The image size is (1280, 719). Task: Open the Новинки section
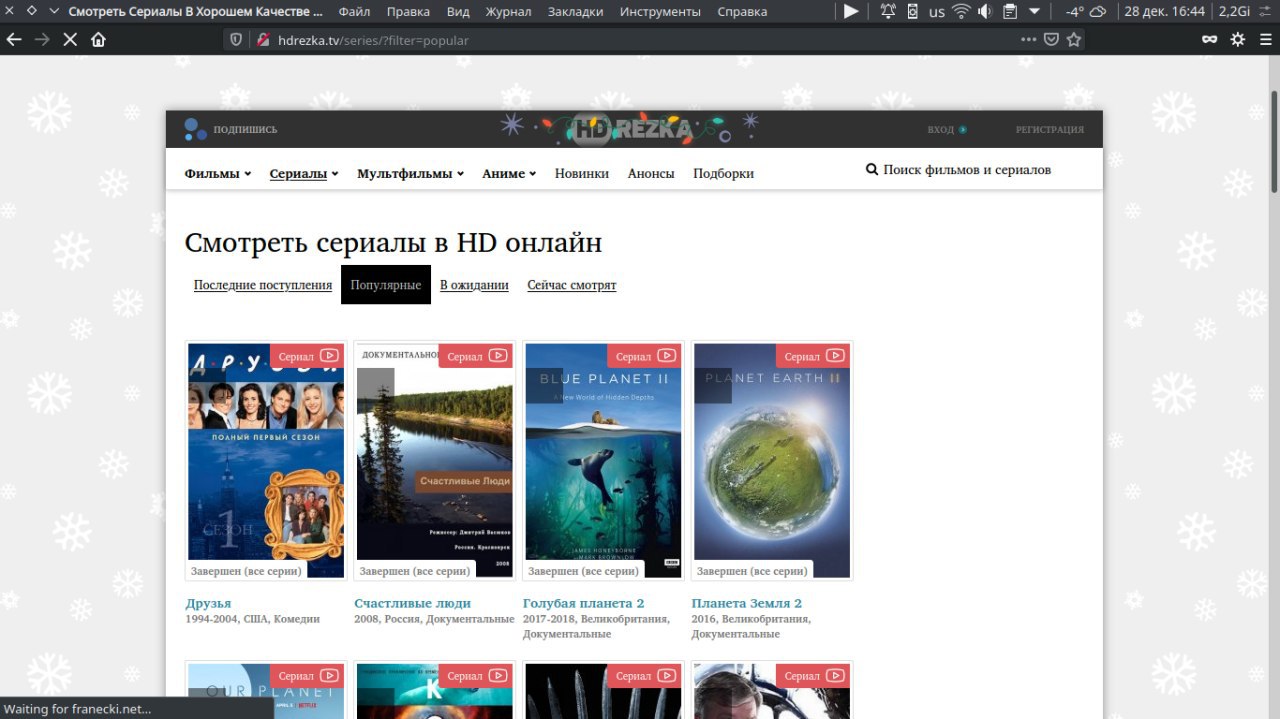coord(582,173)
